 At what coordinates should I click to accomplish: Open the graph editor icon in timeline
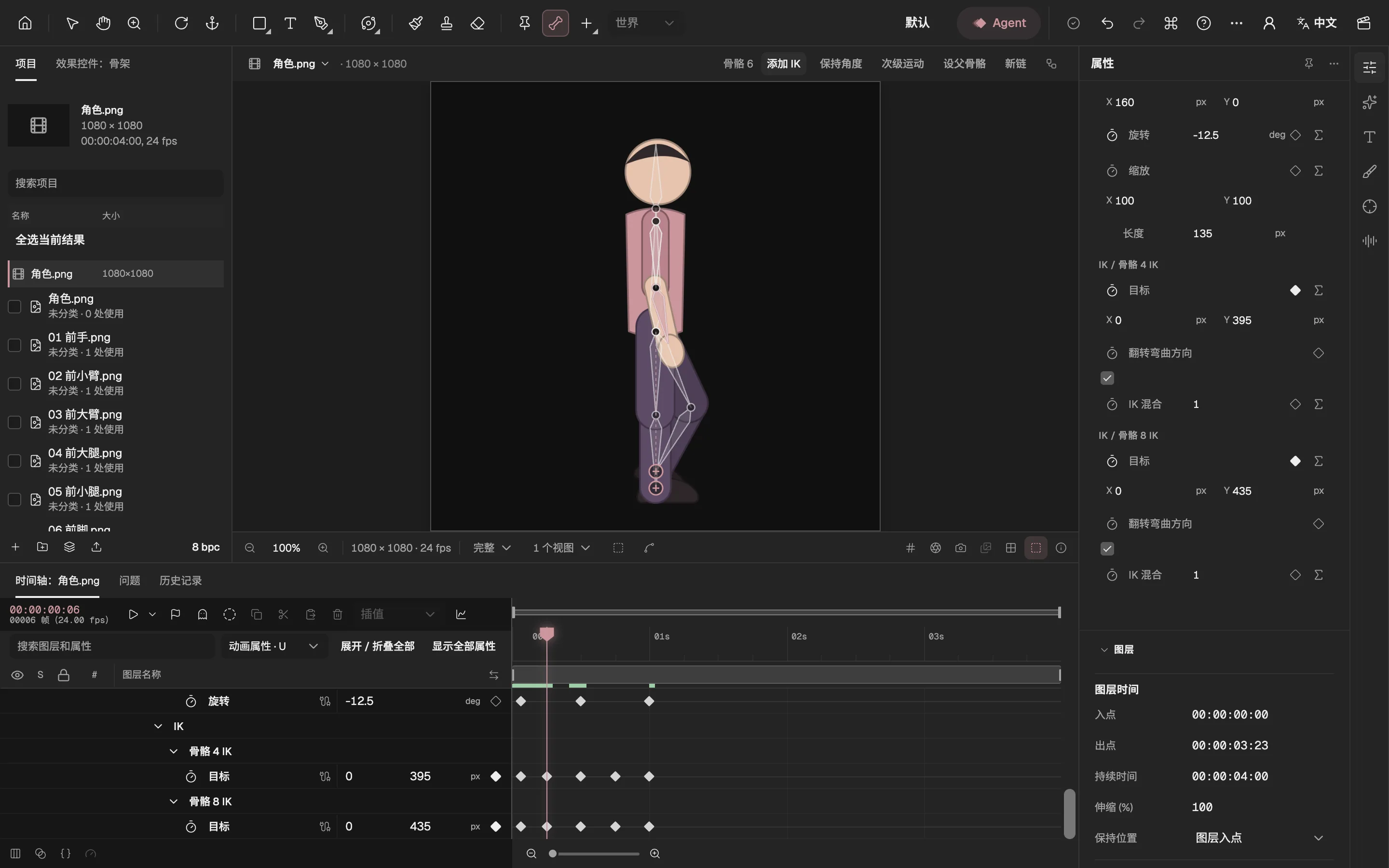[x=461, y=614]
